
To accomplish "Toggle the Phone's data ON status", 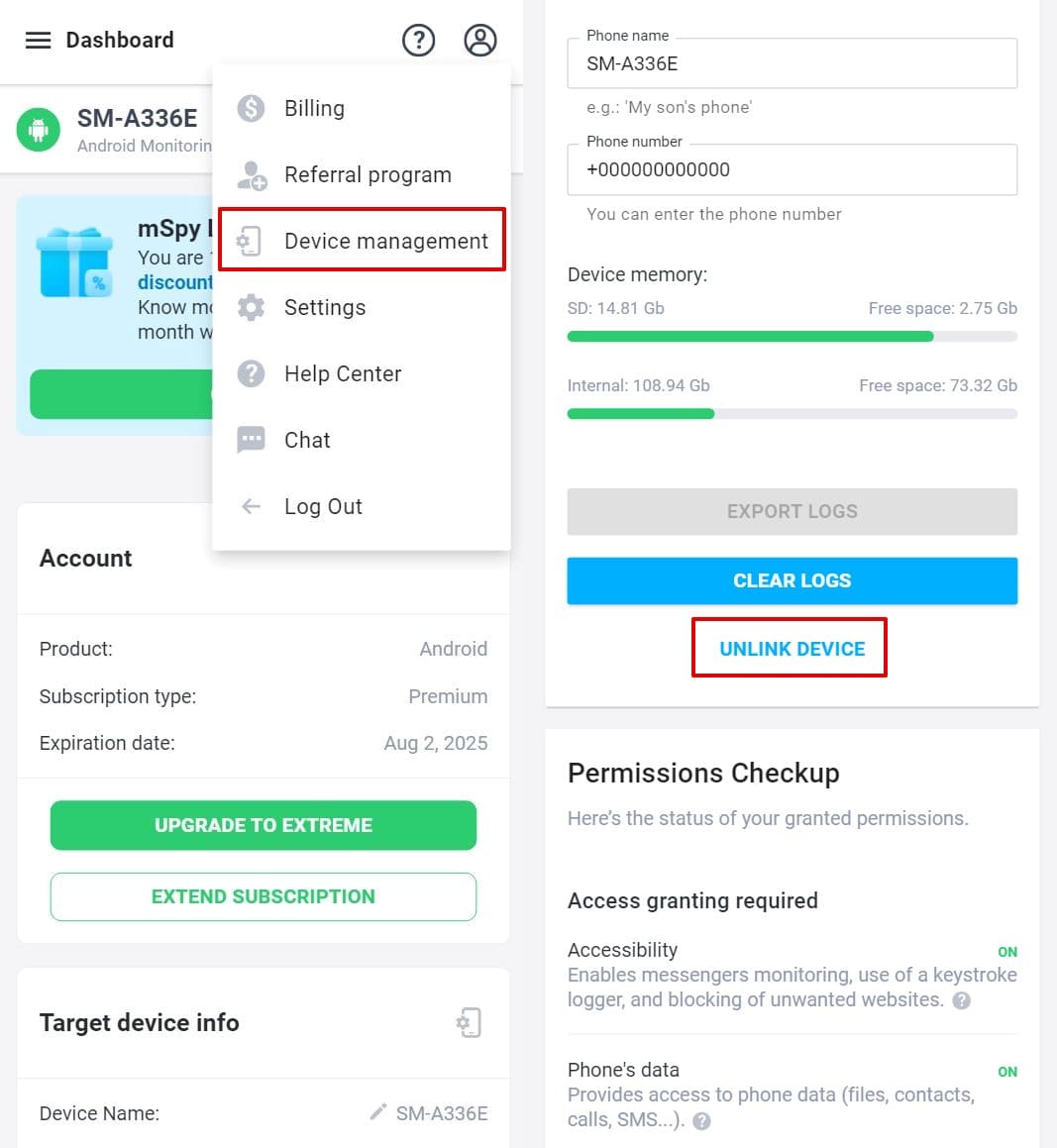I will (x=1007, y=1072).
